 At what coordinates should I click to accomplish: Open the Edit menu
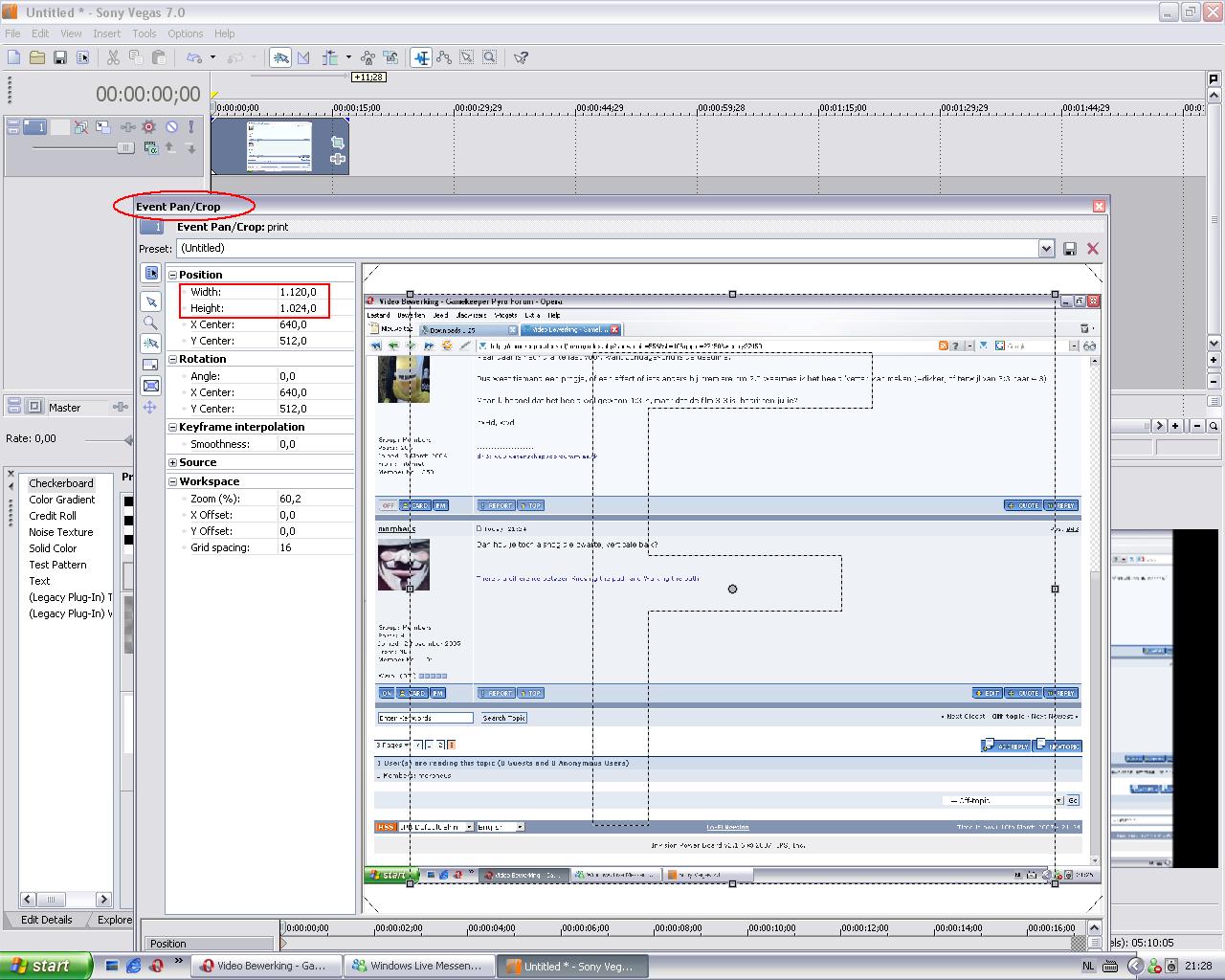(40, 33)
